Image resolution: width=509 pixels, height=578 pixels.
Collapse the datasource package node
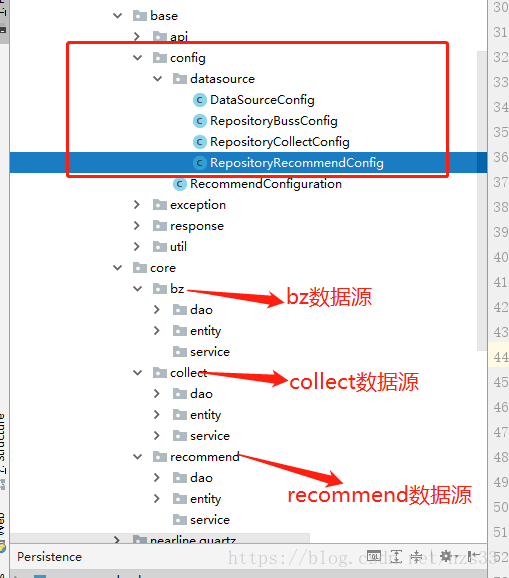pyautogui.click(x=157, y=79)
